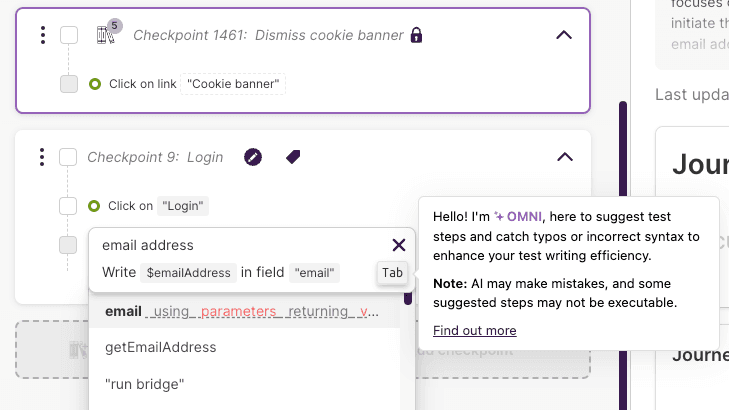Open the Checkpoint 9 three-dot options menu

click(x=42, y=157)
